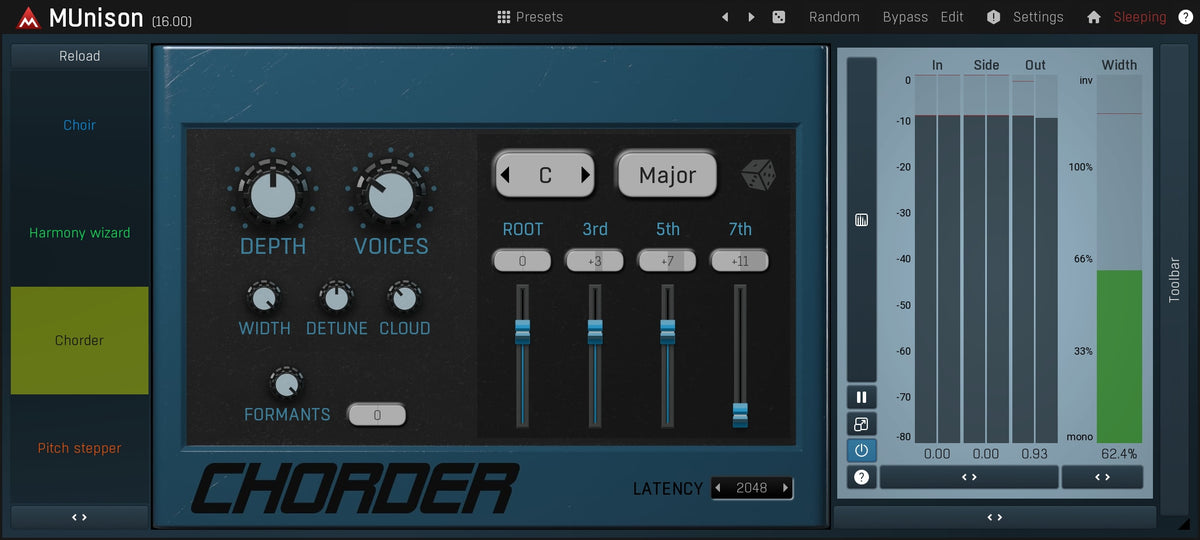Screen dimensions: 1200x540
Task: Select next root note right of C
Action: point(585,176)
